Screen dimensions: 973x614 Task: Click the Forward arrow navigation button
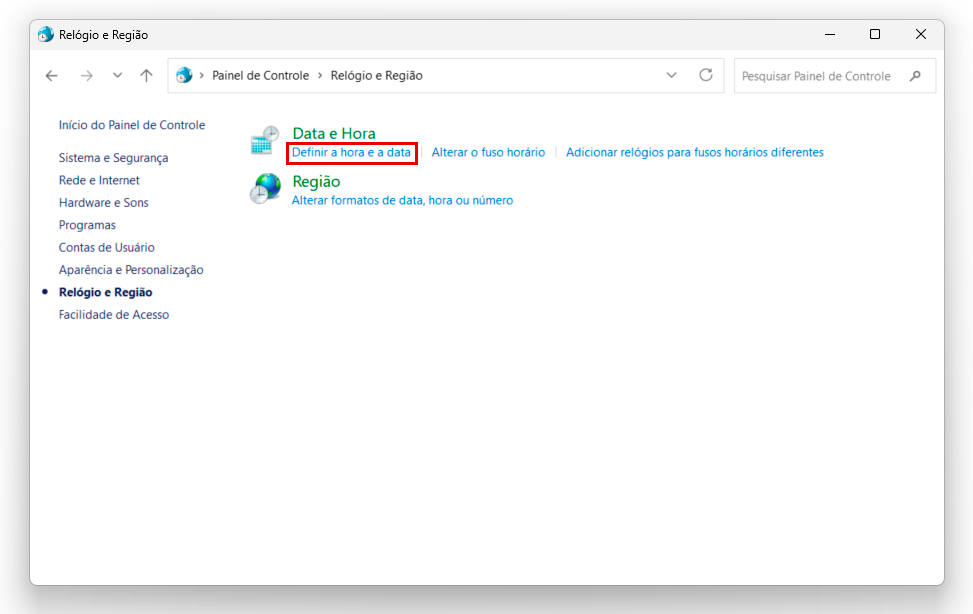(x=86, y=76)
